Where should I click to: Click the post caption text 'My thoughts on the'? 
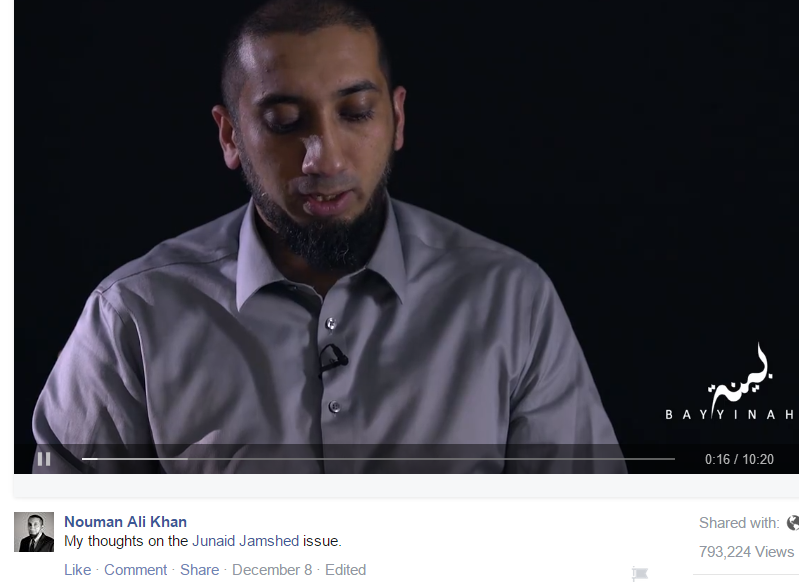pos(126,541)
